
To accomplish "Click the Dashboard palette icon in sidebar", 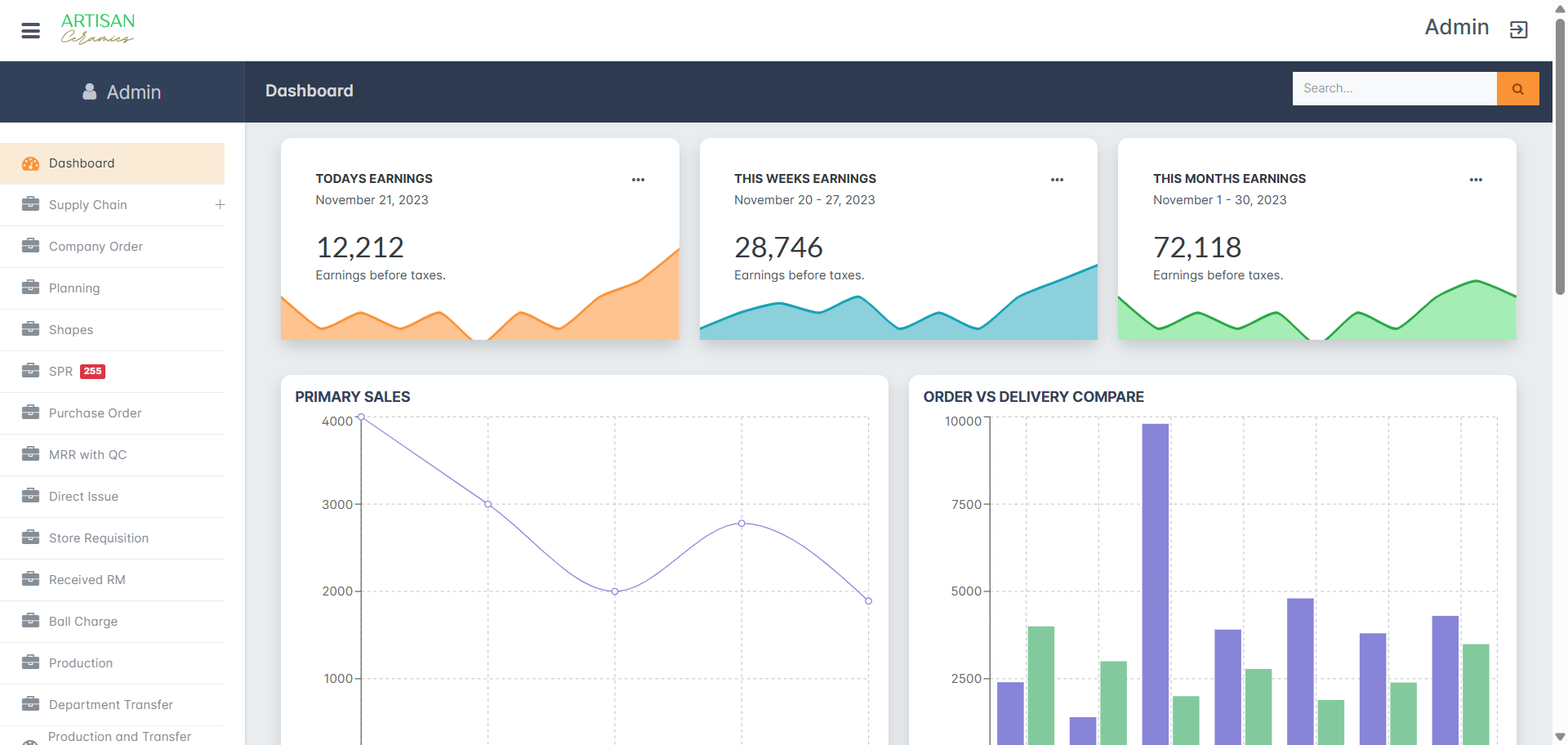I will pos(31,163).
